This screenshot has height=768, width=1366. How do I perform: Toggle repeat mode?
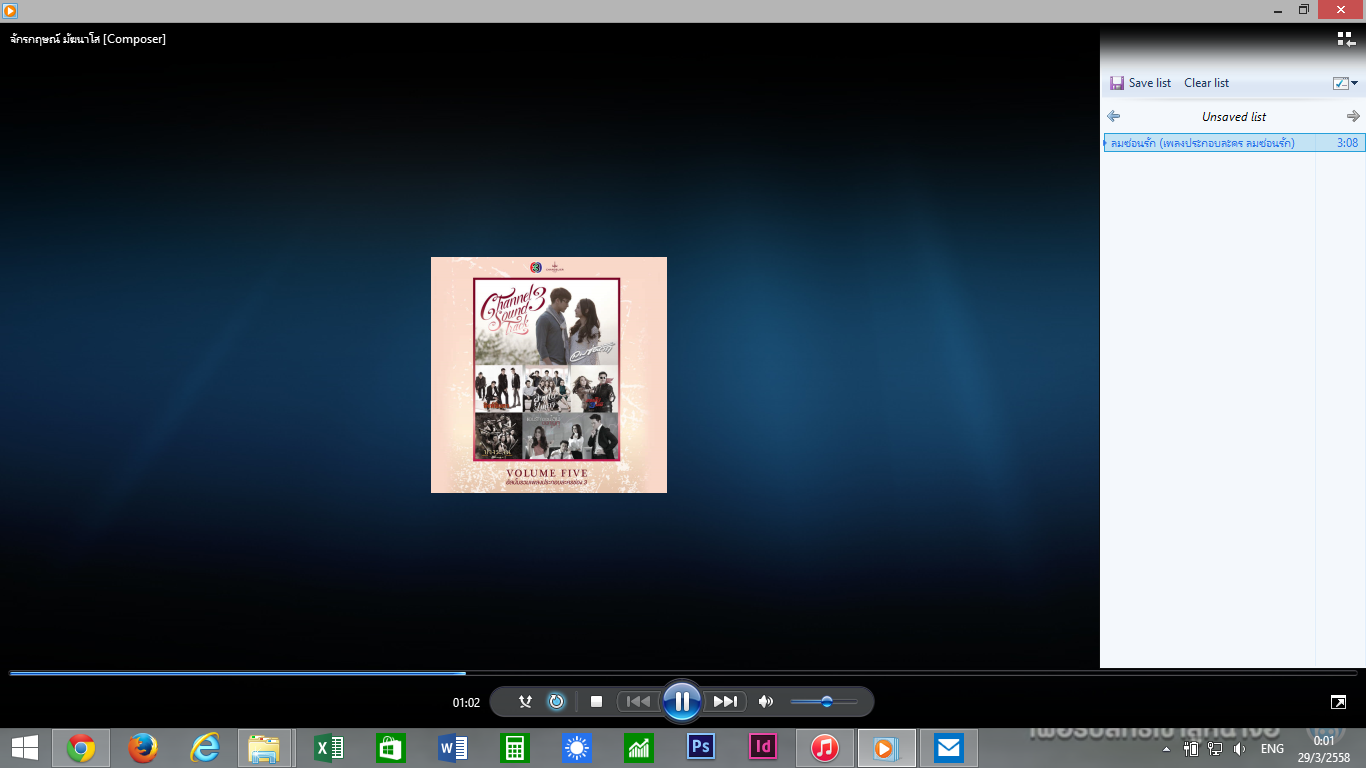coord(557,702)
